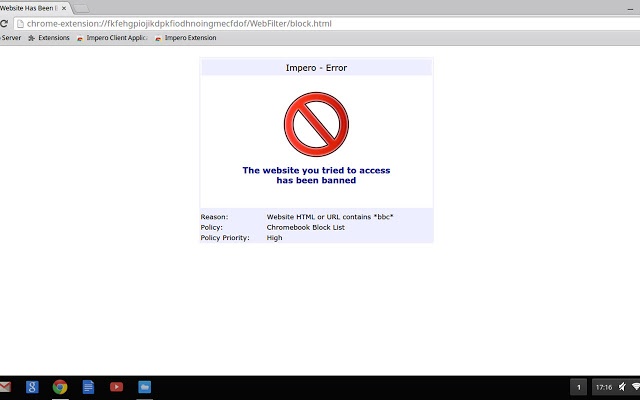Click the High policy priority value
640x400 pixels.
click(274, 238)
